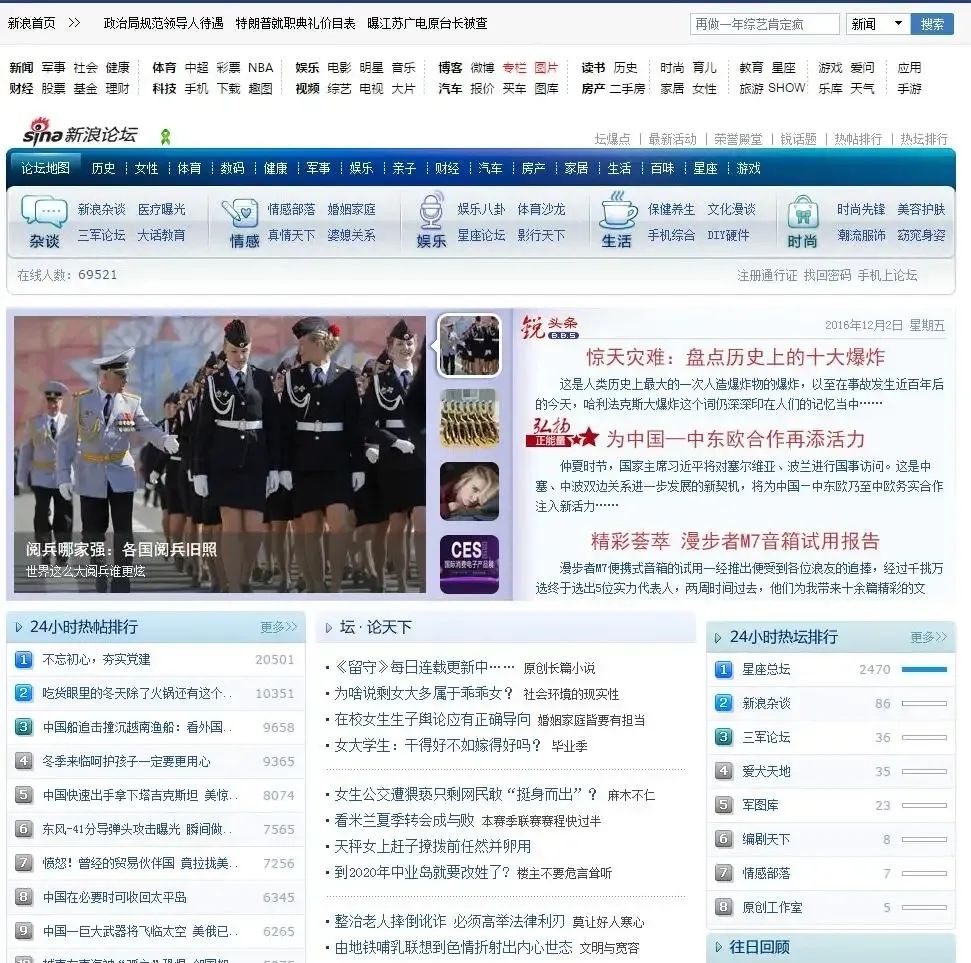Click rank badge 8 next to 原创工作室
This screenshot has width=971, height=963.
coord(723,907)
